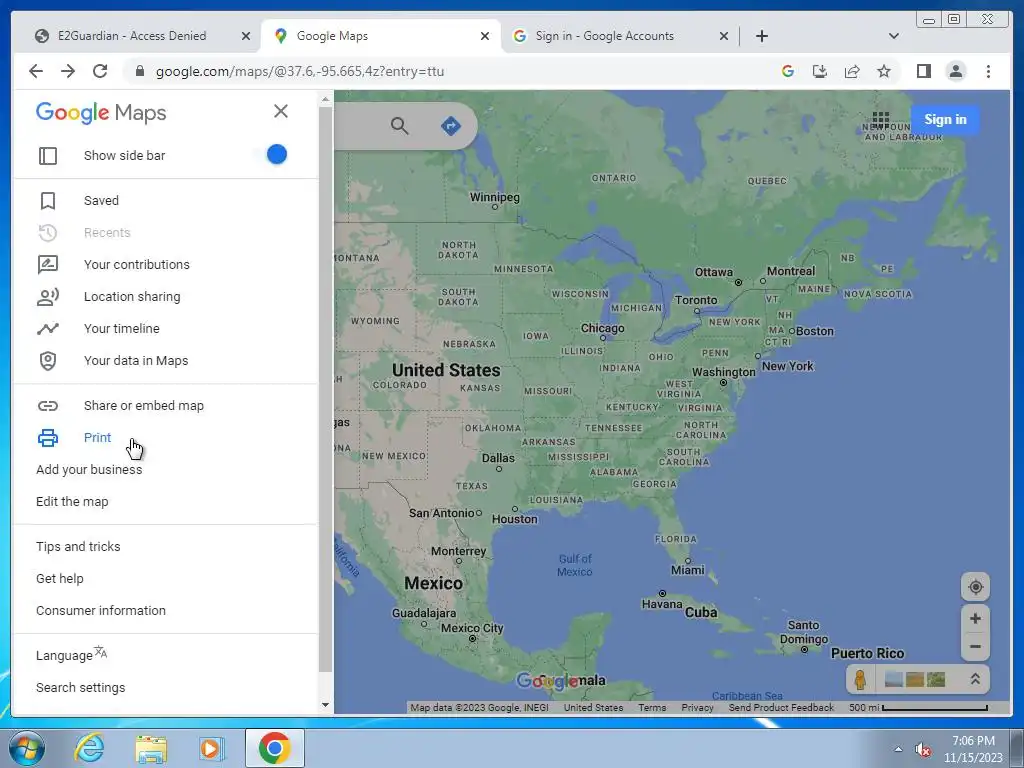Image resolution: width=1024 pixels, height=768 pixels.
Task: Open Your contributions icon
Action: click(x=48, y=264)
